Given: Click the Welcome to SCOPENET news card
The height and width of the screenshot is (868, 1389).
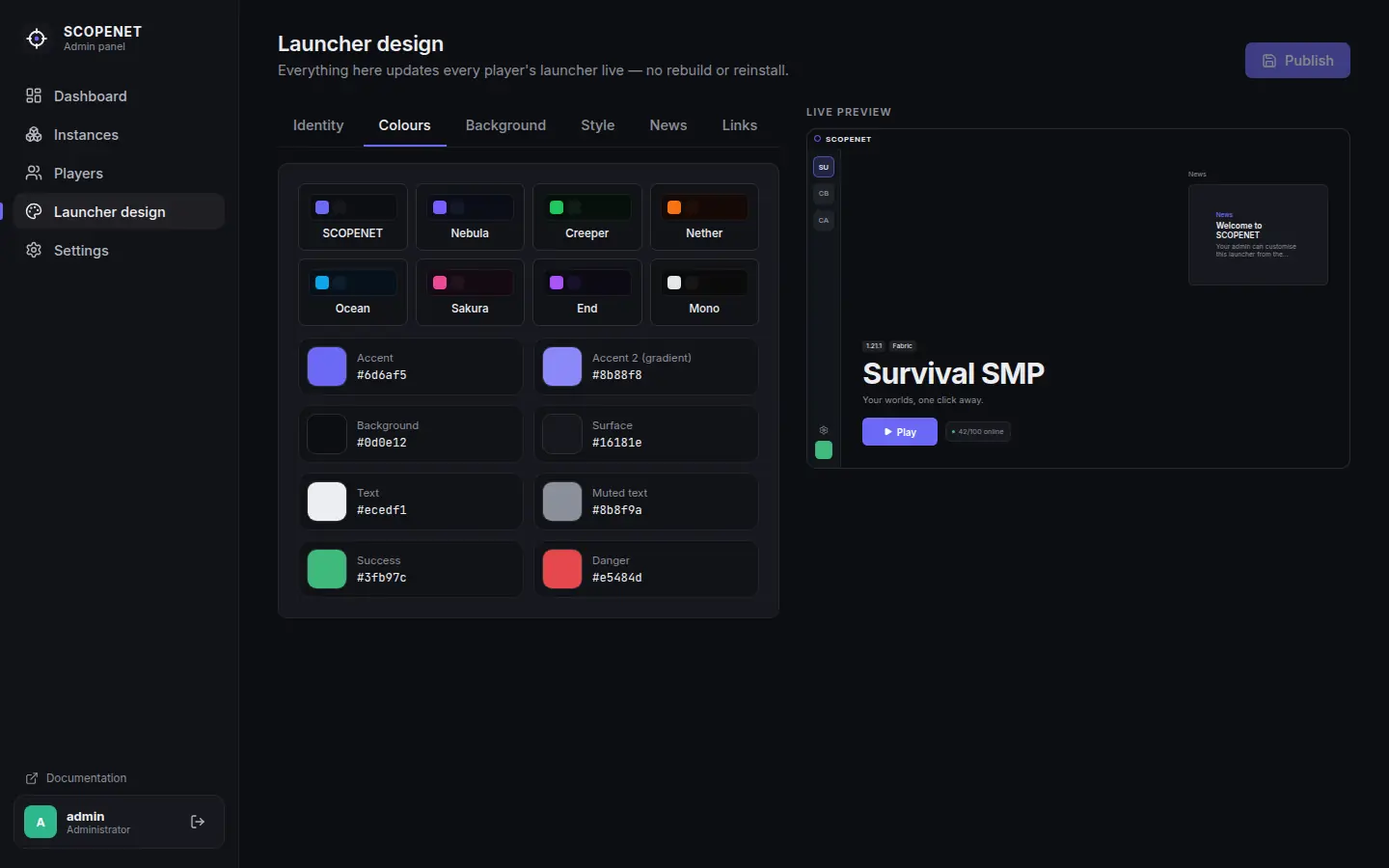Looking at the screenshot, I should tap(1258, 234).
